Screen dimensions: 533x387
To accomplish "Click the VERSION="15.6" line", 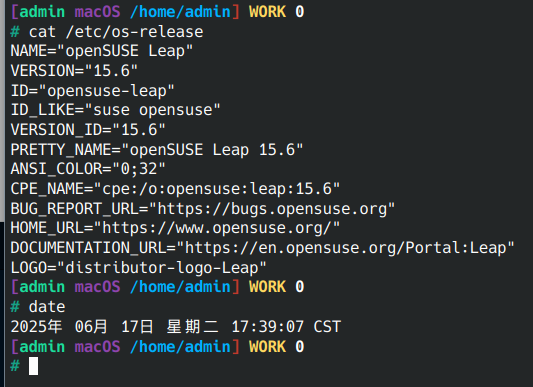I will [74, 71].
